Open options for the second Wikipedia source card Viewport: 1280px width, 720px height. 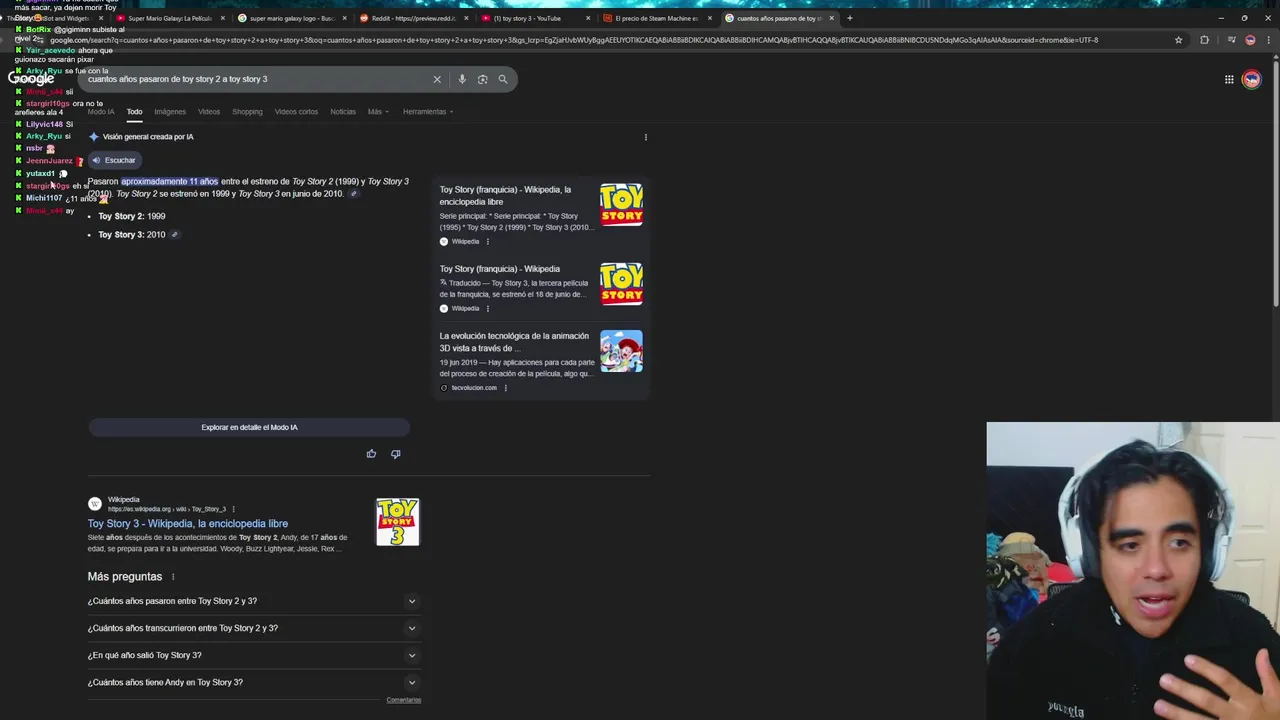[488, 309]
